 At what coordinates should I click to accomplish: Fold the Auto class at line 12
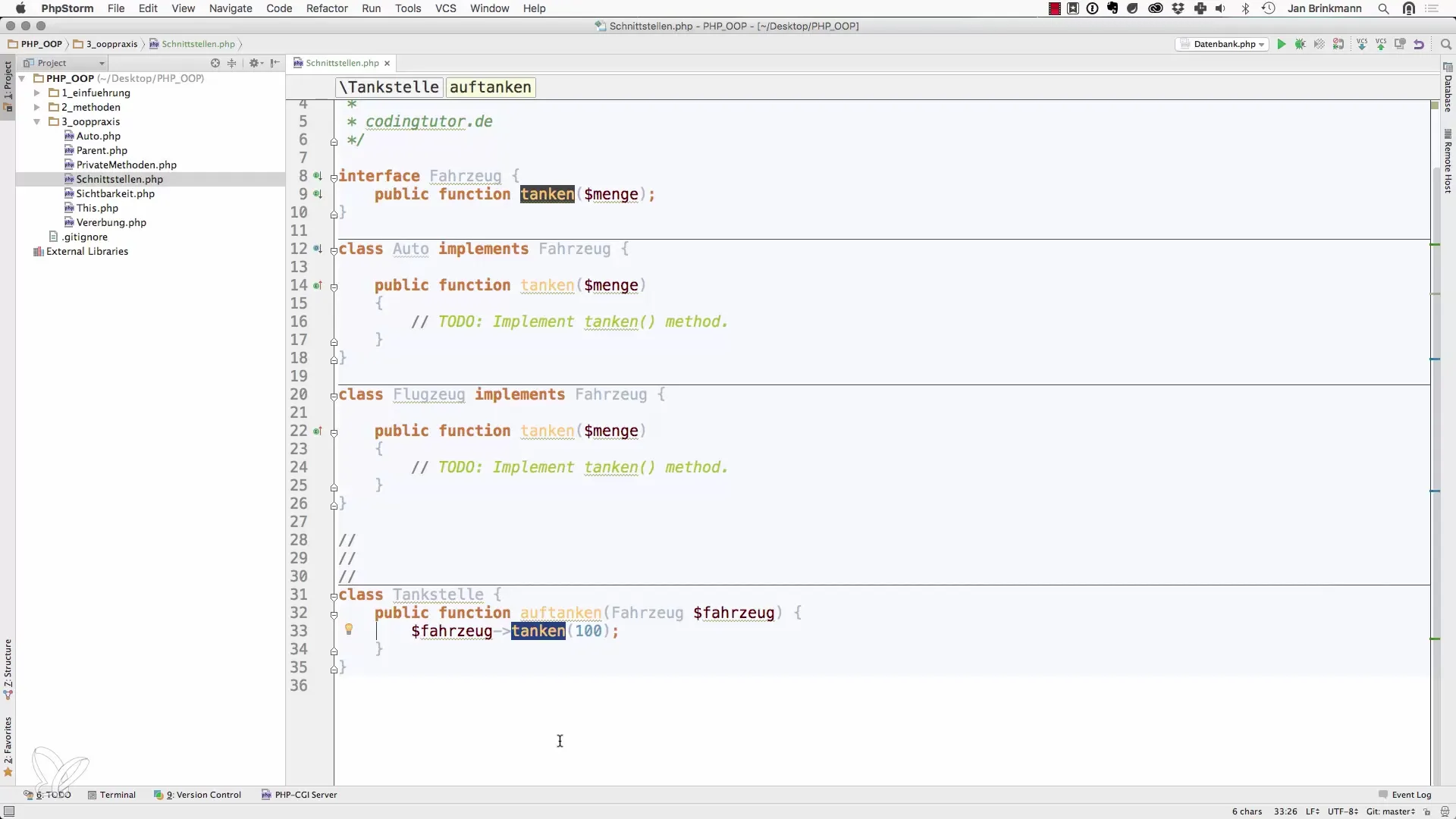[x=334, y=250]
